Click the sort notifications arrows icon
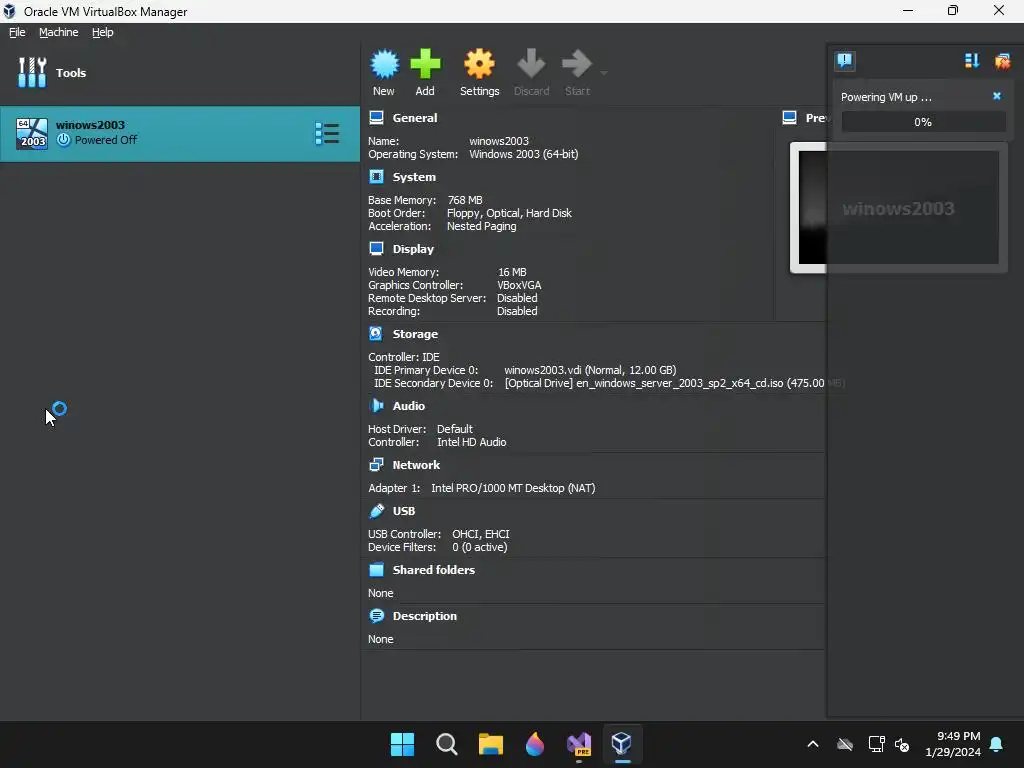This screenshot has width=1024, height=768. coord(972,61)
